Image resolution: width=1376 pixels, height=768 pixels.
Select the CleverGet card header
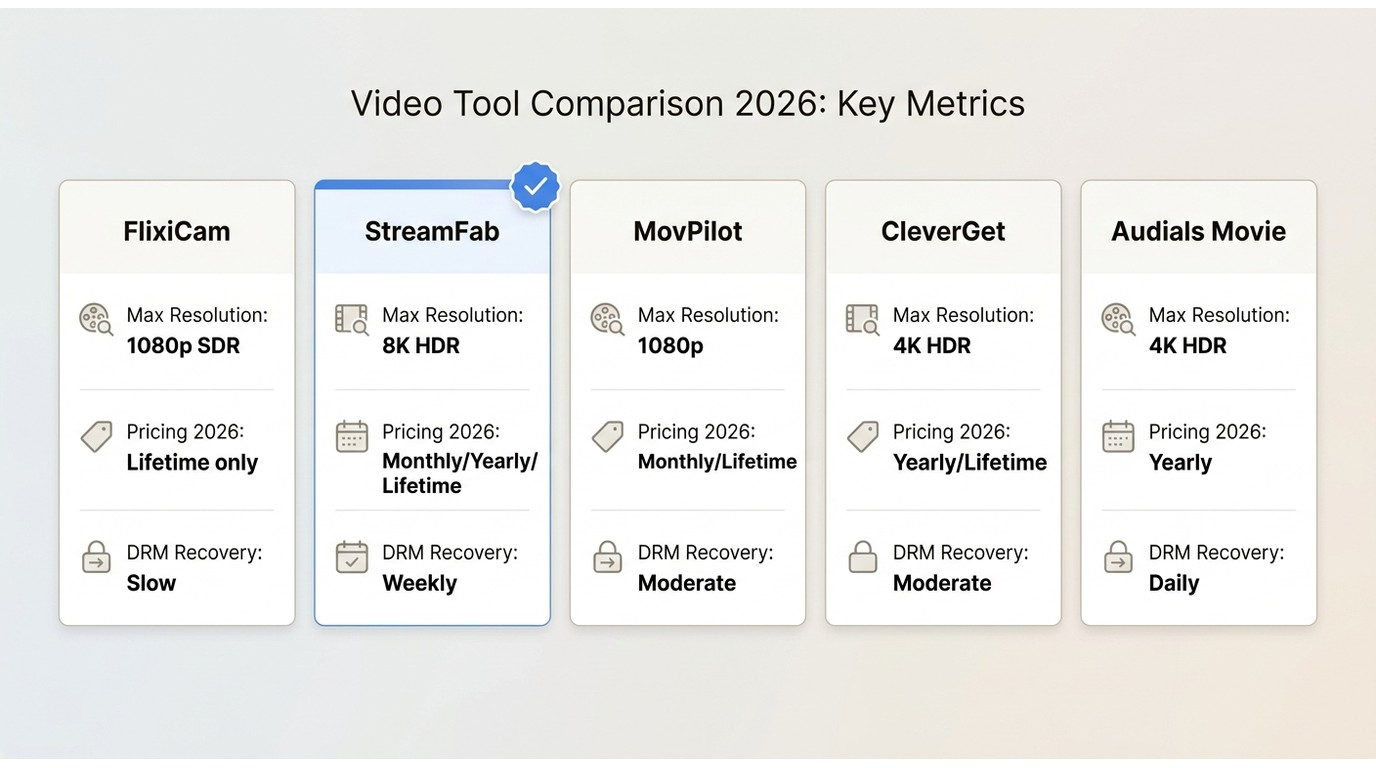coord(943,228)
